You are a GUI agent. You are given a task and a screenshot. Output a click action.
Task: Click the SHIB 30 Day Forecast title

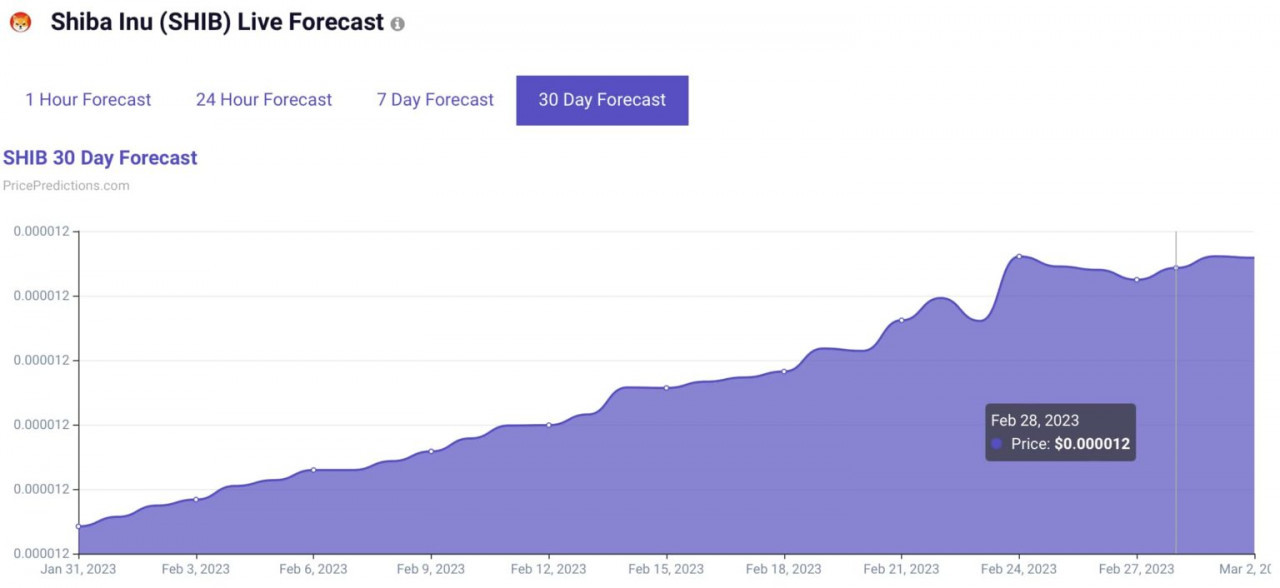[100, 157]
